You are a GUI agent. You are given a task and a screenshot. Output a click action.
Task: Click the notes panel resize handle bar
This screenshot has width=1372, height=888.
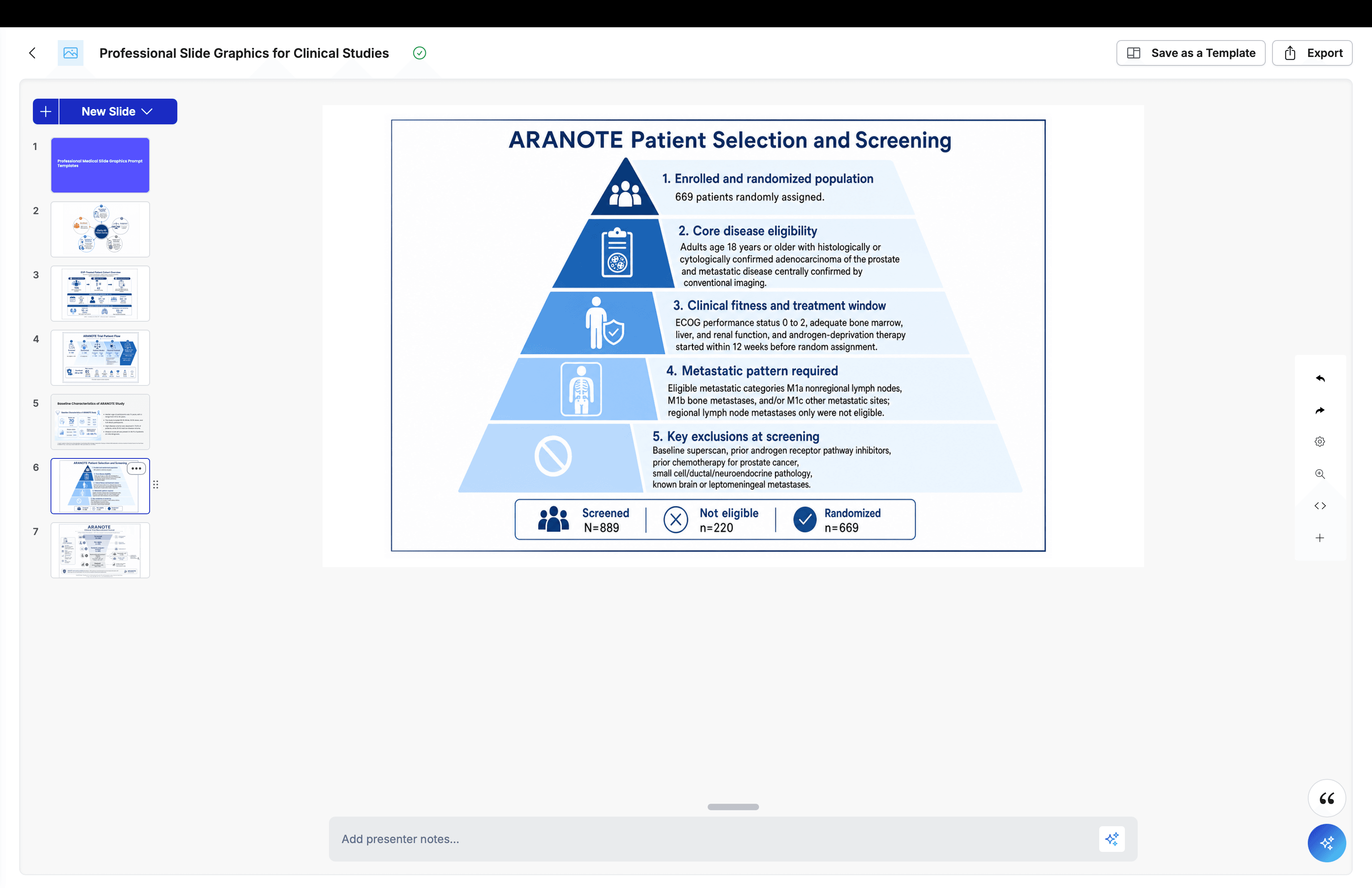pyautogui.click(x=733, y=807)
